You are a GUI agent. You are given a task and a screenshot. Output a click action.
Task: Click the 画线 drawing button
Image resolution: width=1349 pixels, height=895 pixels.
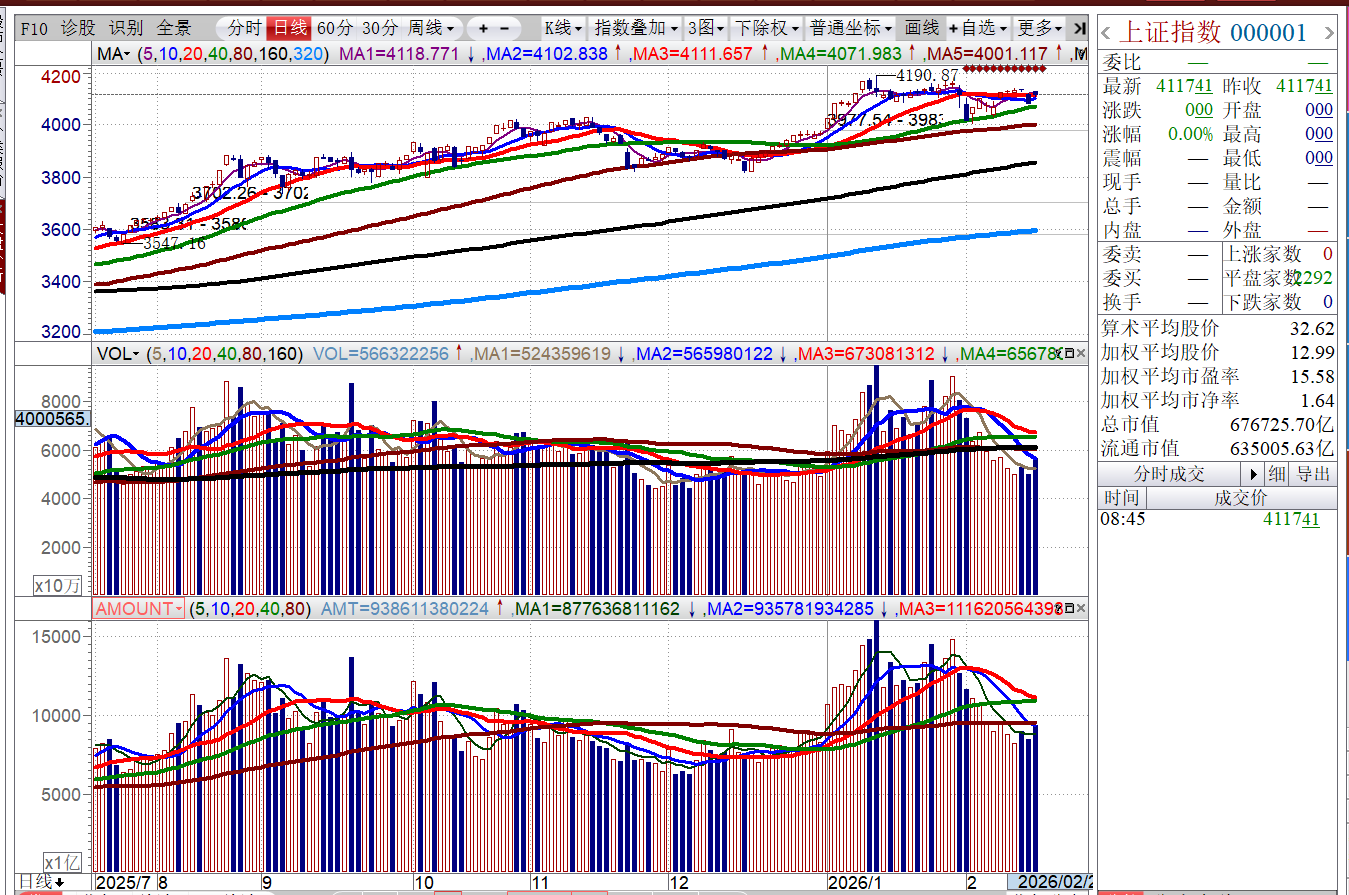click(921, 28)
